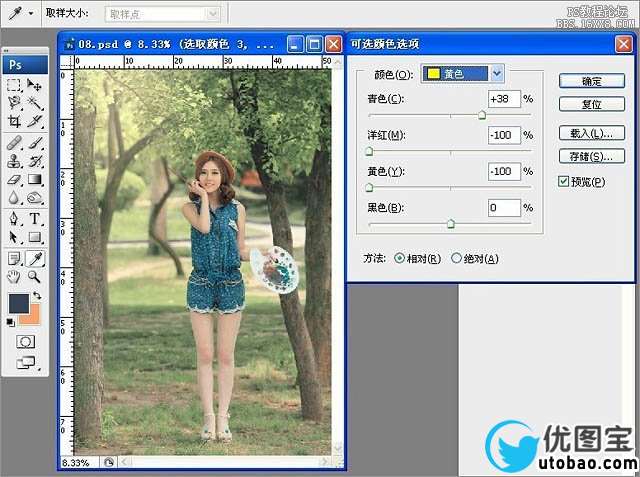Click the 复位 (Reset) button
Viewport: 640px width, 477px height.
click(x=592, y=104)
